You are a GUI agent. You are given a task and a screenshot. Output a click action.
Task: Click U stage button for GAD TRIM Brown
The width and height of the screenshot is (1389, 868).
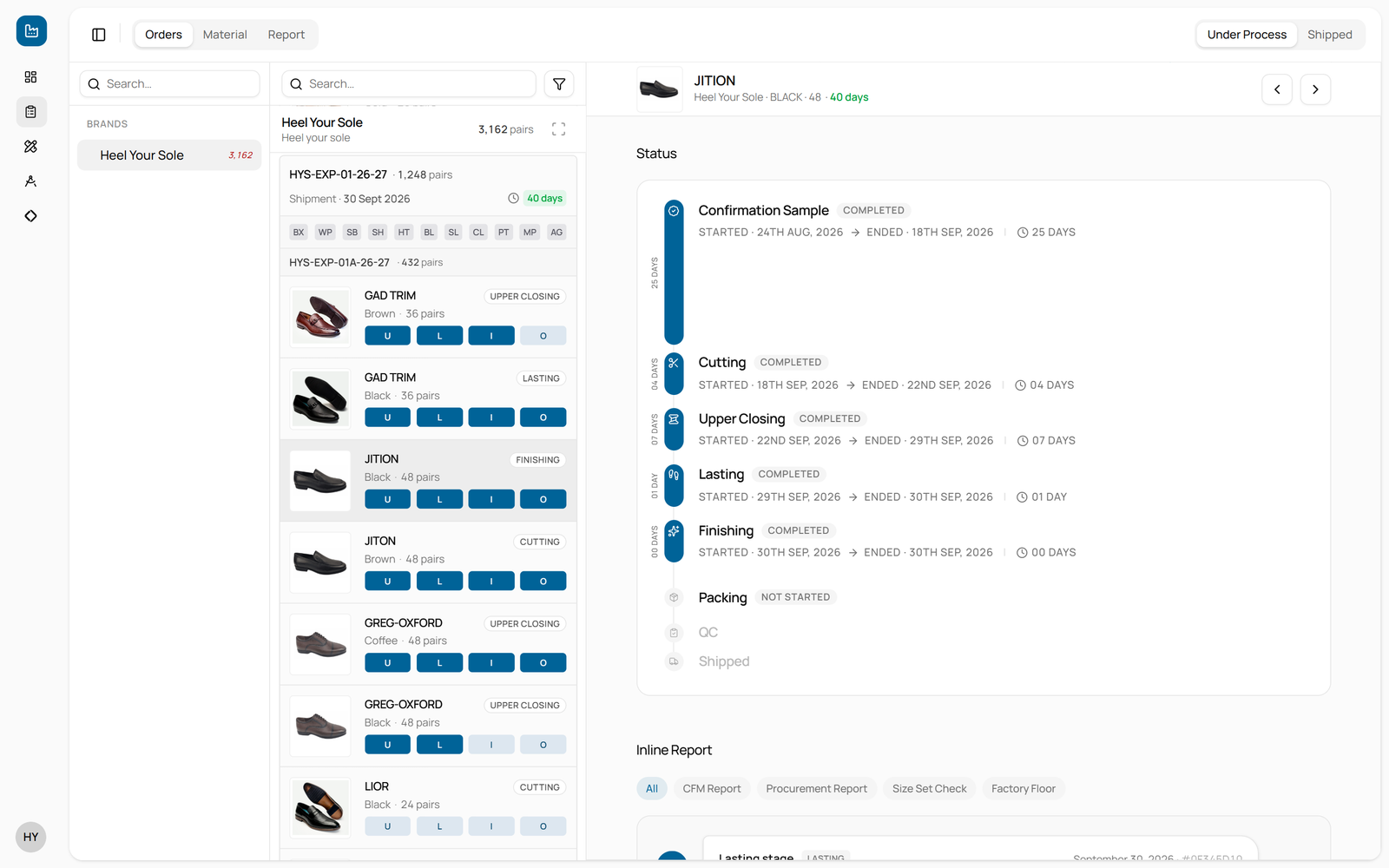tap(387, 336)
